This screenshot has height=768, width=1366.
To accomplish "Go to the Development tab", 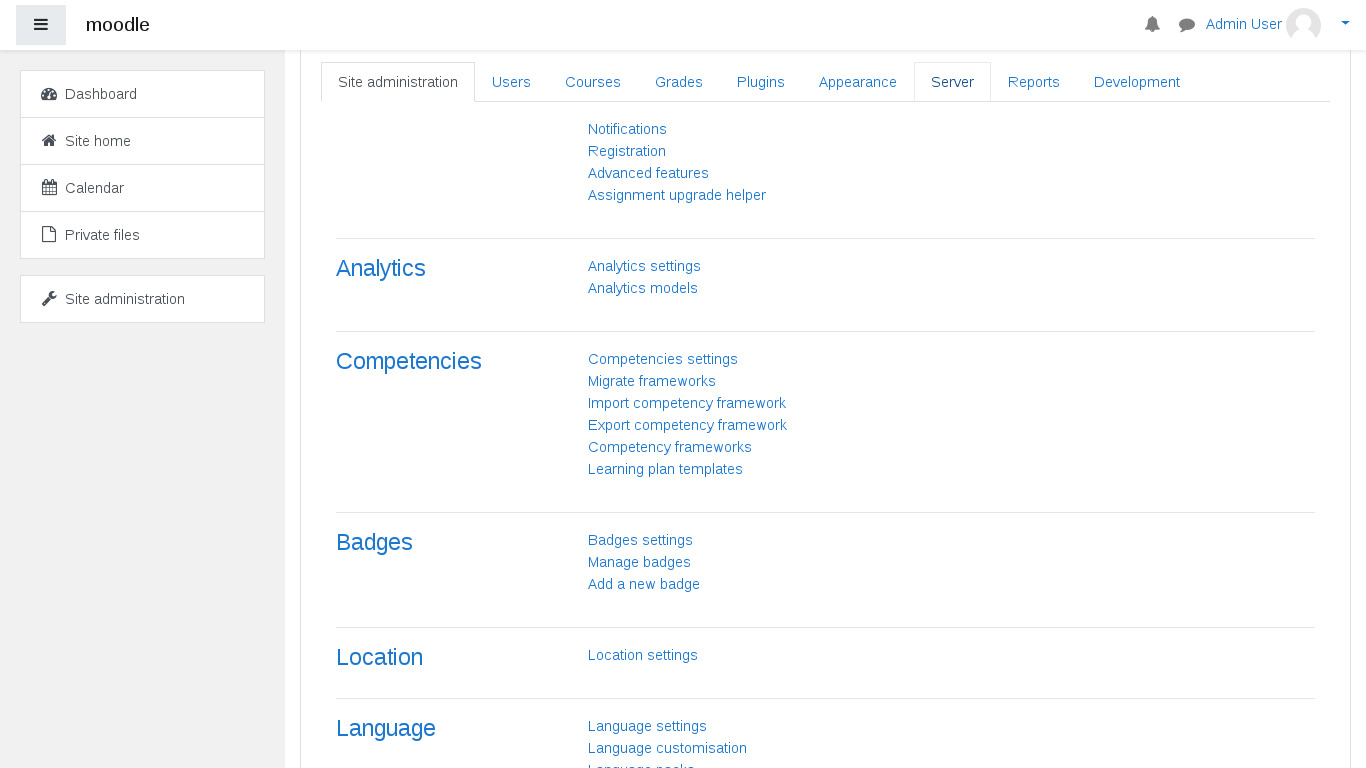I will (1136, 82).
